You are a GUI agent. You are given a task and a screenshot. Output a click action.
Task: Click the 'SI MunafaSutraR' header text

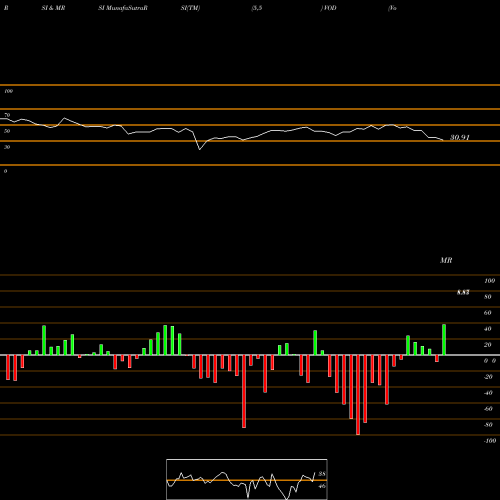tap(123, 8)
